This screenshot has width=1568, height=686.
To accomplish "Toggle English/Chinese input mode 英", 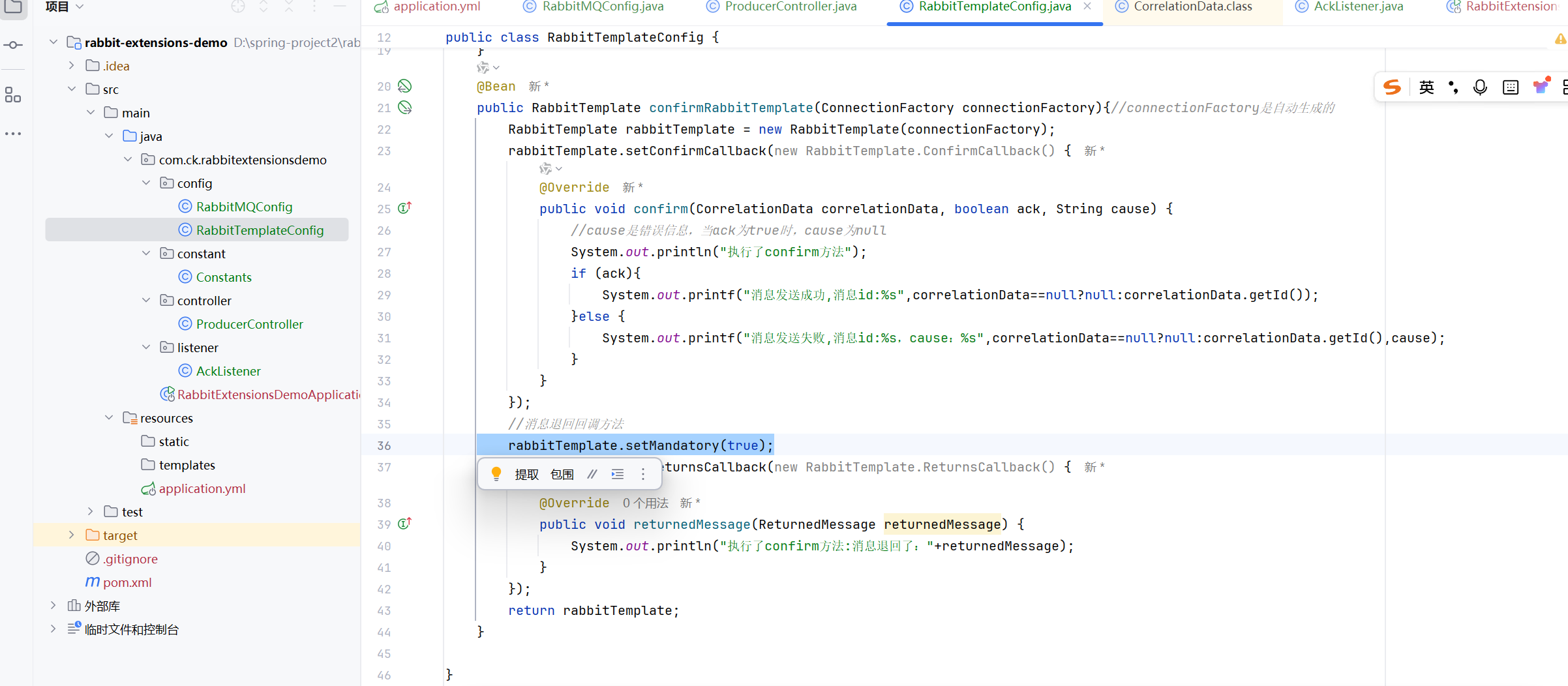I will point(1426,87).
